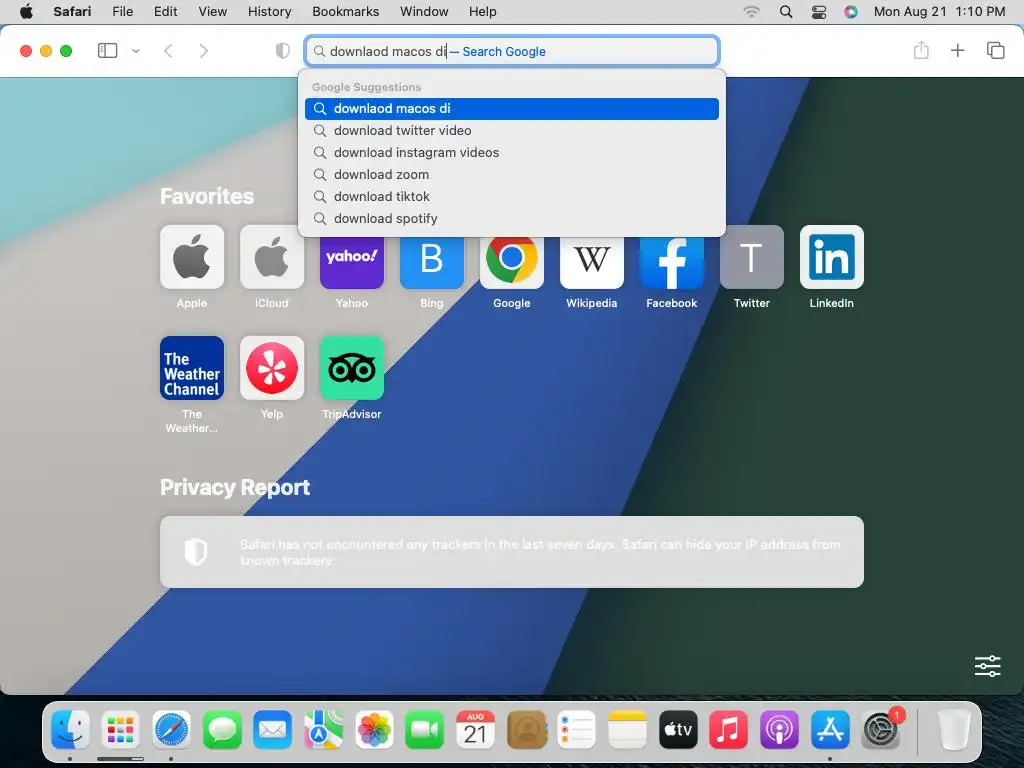
Task: Open the Yelp favorite
Action: tap(272, 368)
